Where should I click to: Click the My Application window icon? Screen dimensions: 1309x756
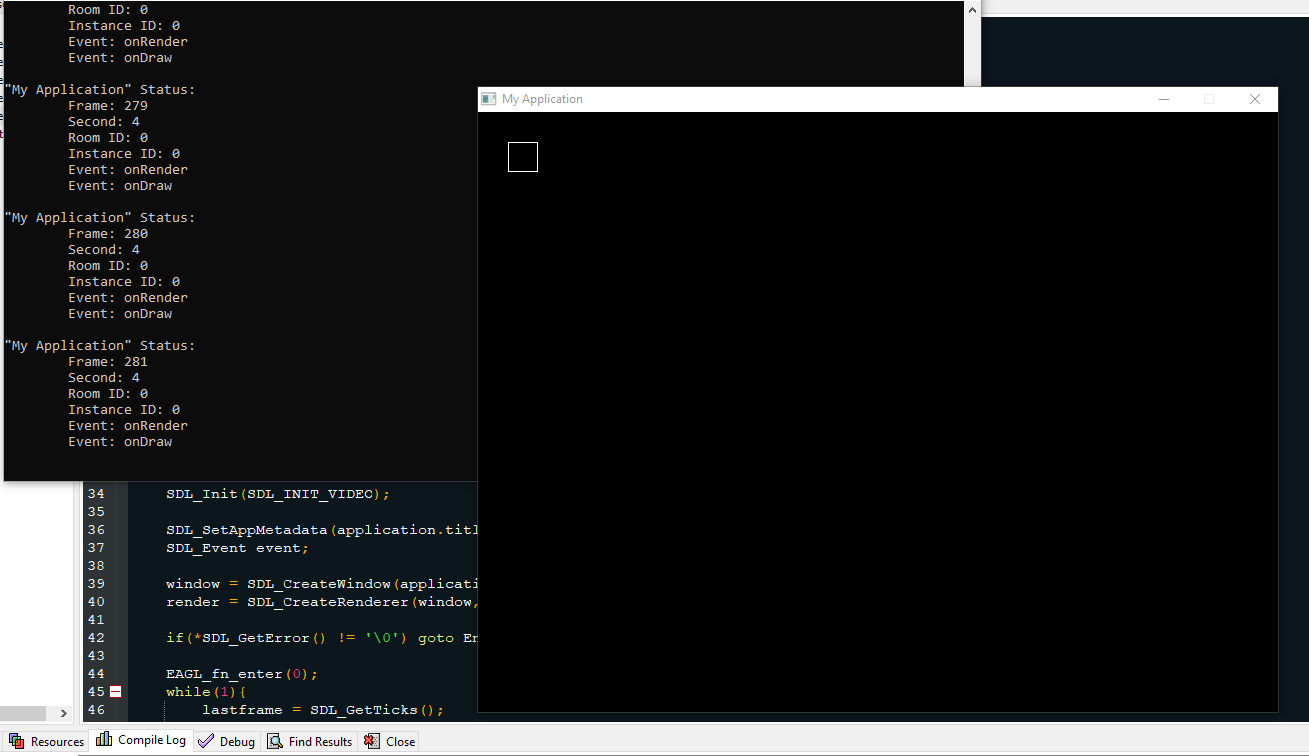(x=489, y=99)
